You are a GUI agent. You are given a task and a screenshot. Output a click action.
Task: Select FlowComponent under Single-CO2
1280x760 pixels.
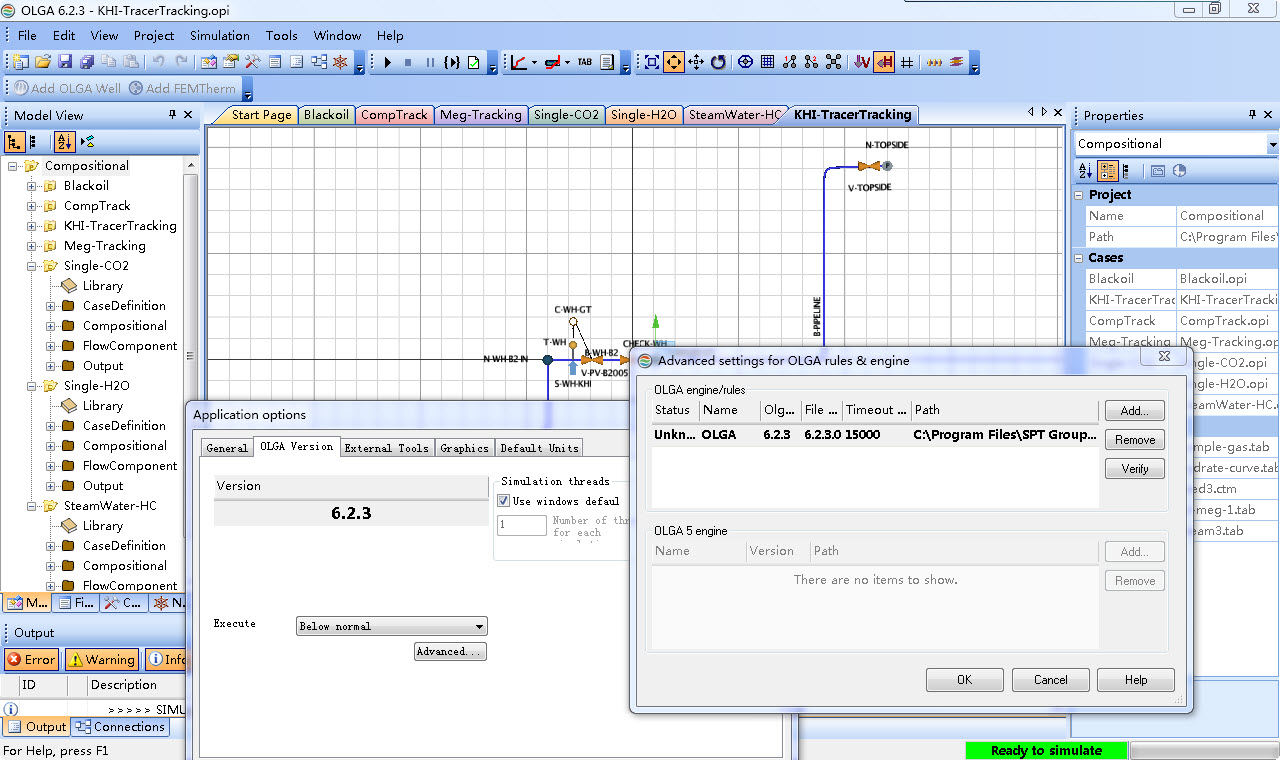pyautogui.click(x=129, y=346)
